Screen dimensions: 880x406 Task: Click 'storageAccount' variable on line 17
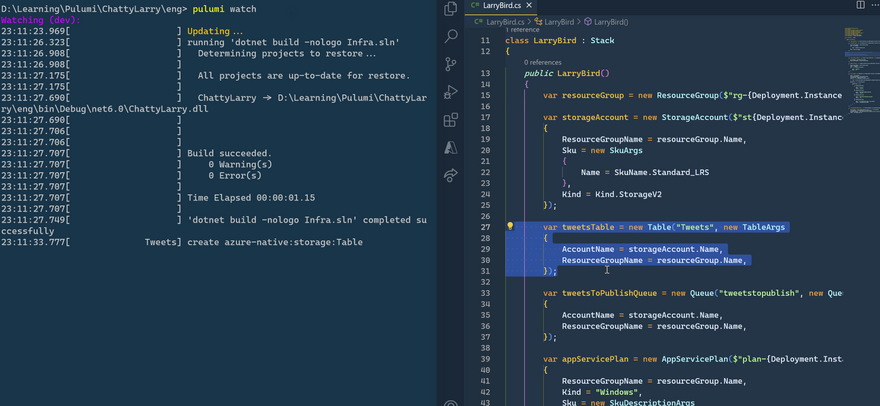pos(595,117)
